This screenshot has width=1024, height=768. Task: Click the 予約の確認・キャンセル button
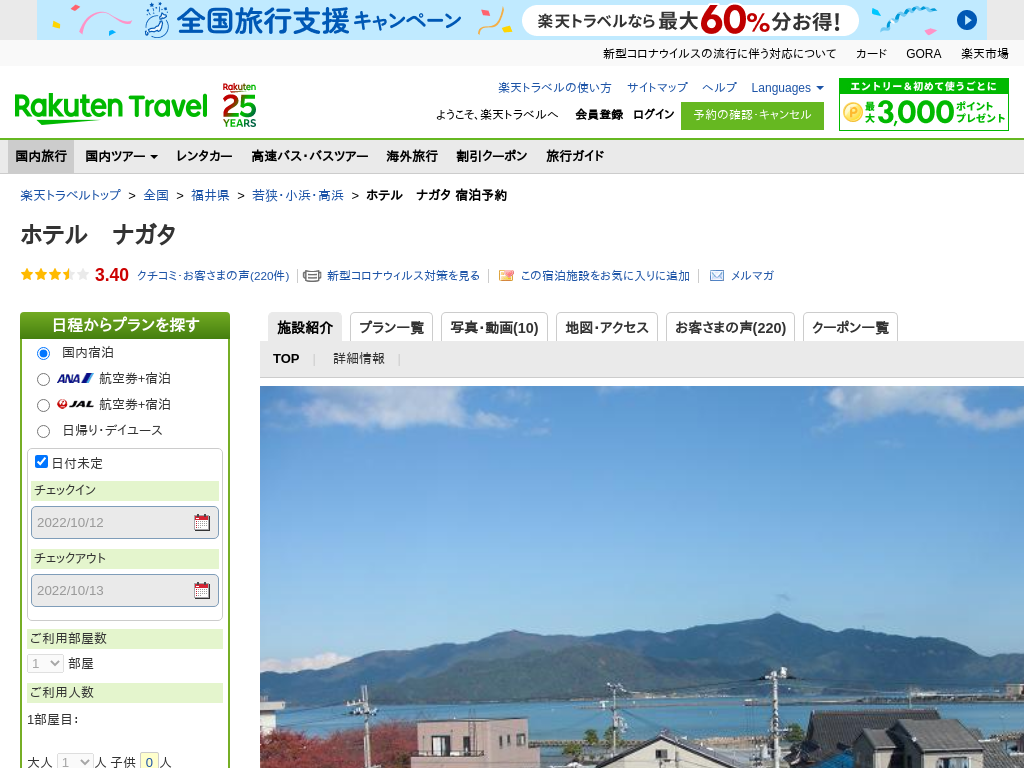[752, 115]
